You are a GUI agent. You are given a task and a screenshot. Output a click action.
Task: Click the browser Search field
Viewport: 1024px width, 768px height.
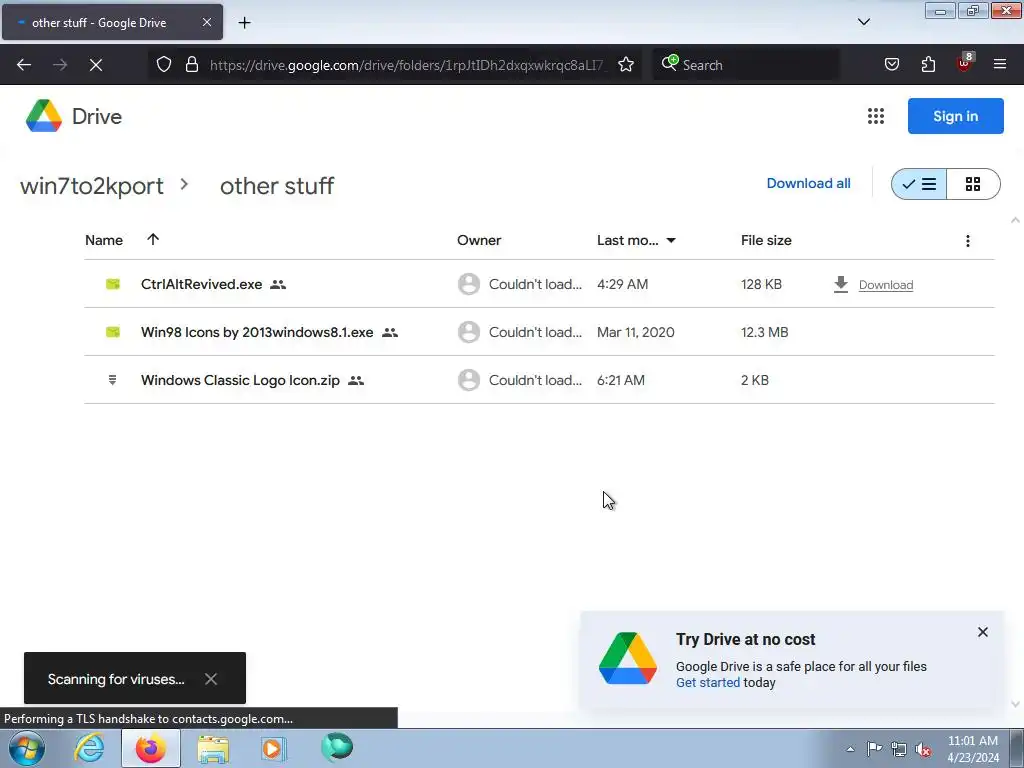click(746, 65)
